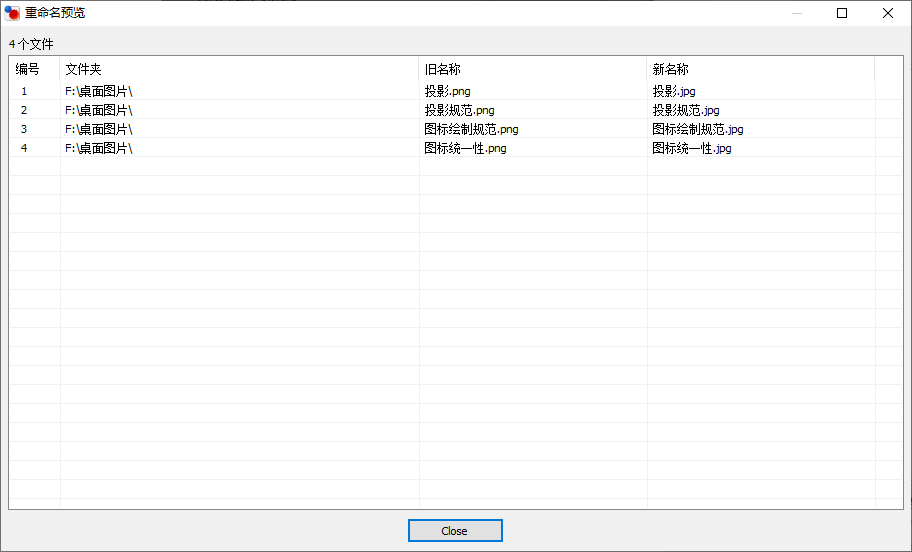Click the 重命名预览 app icon in title bar
Image resolution: width=912 pixels, height=552 pixels.
(x=12, y=13)
